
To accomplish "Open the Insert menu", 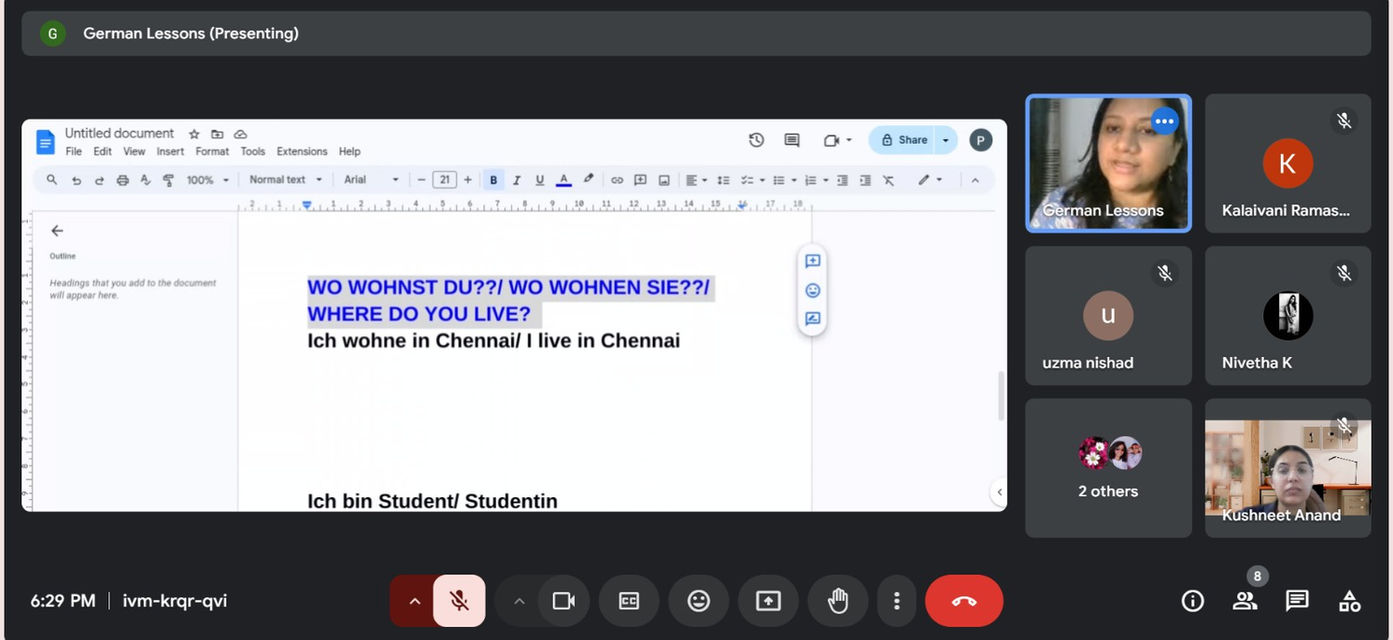I will click(x=170, y=152).
